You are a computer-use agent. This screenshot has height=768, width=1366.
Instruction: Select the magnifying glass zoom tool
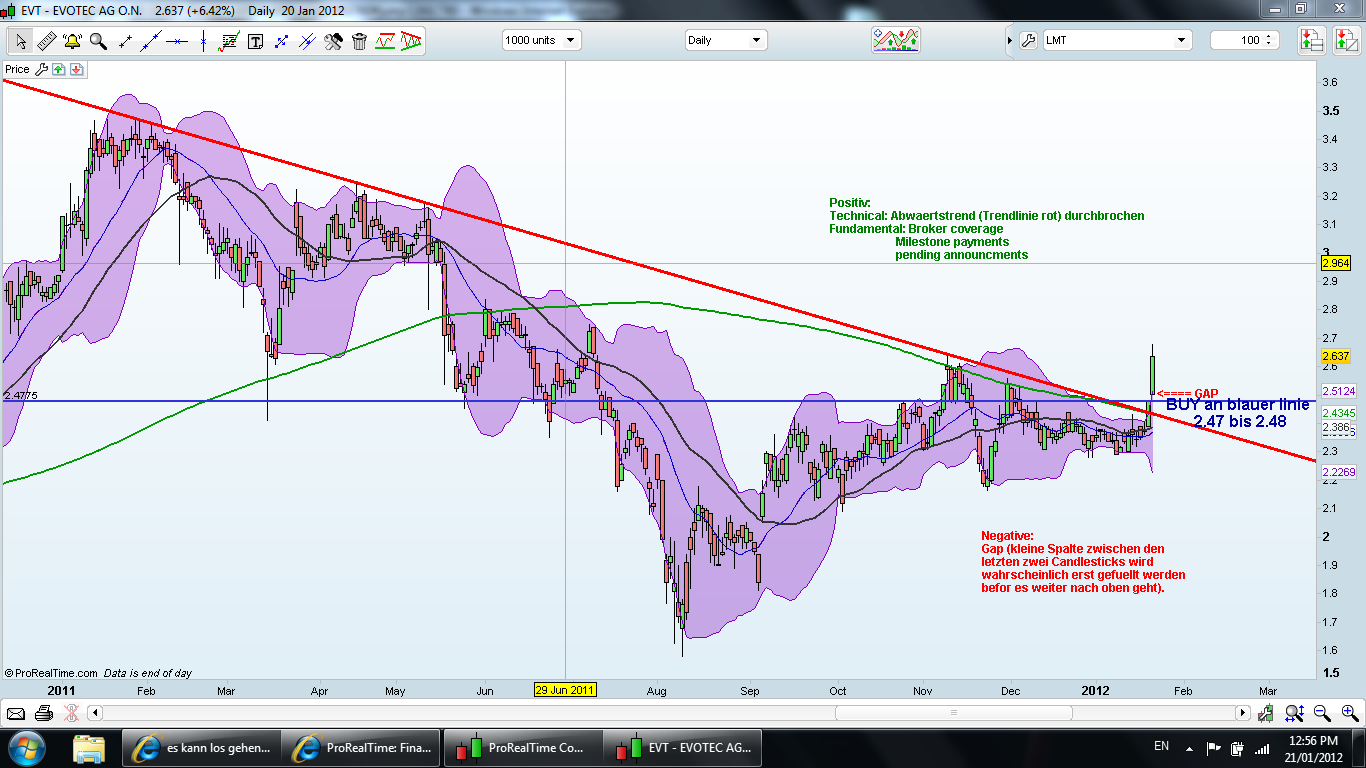tap(98, 41)
